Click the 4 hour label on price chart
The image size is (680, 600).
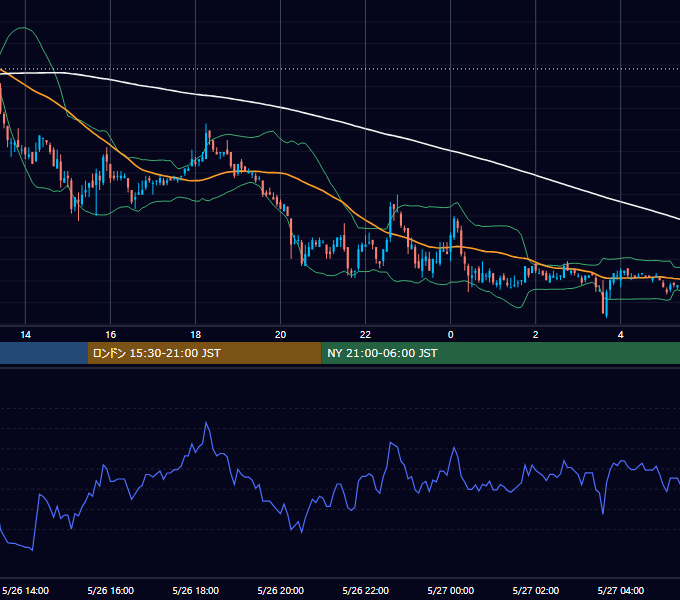pos(621,335)
